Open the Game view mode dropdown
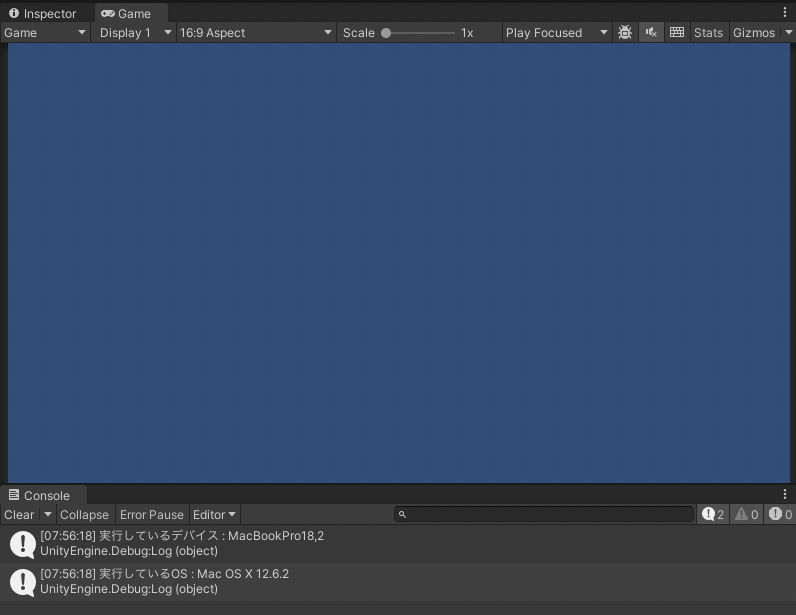This screenshot has height=615, width=796. [45, 33]
